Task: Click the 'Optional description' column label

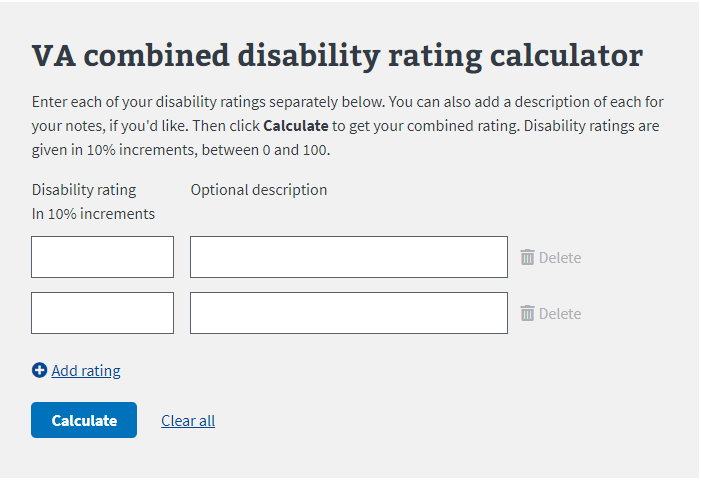Action: [259, 189]
